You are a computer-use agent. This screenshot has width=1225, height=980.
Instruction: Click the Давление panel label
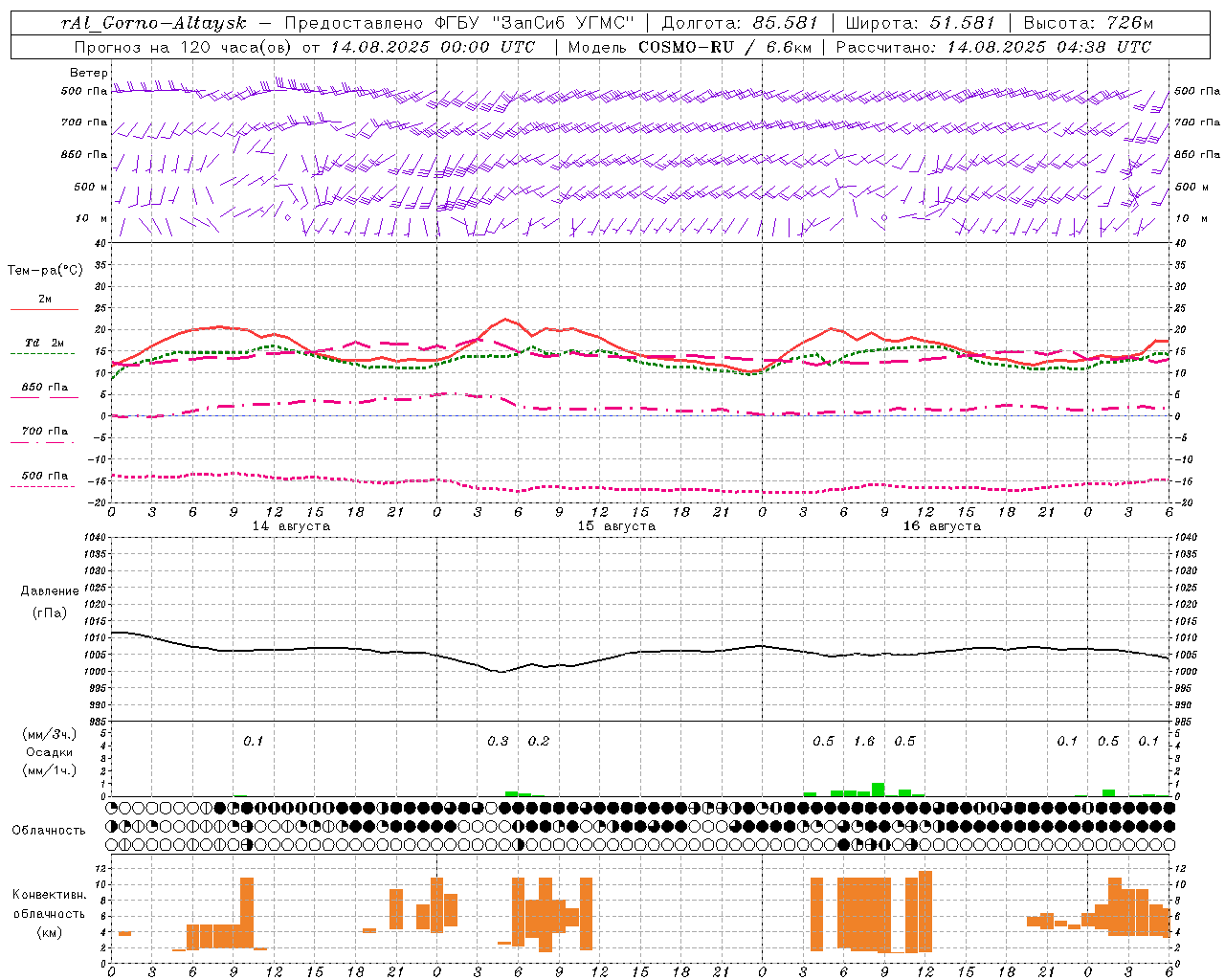50,591
